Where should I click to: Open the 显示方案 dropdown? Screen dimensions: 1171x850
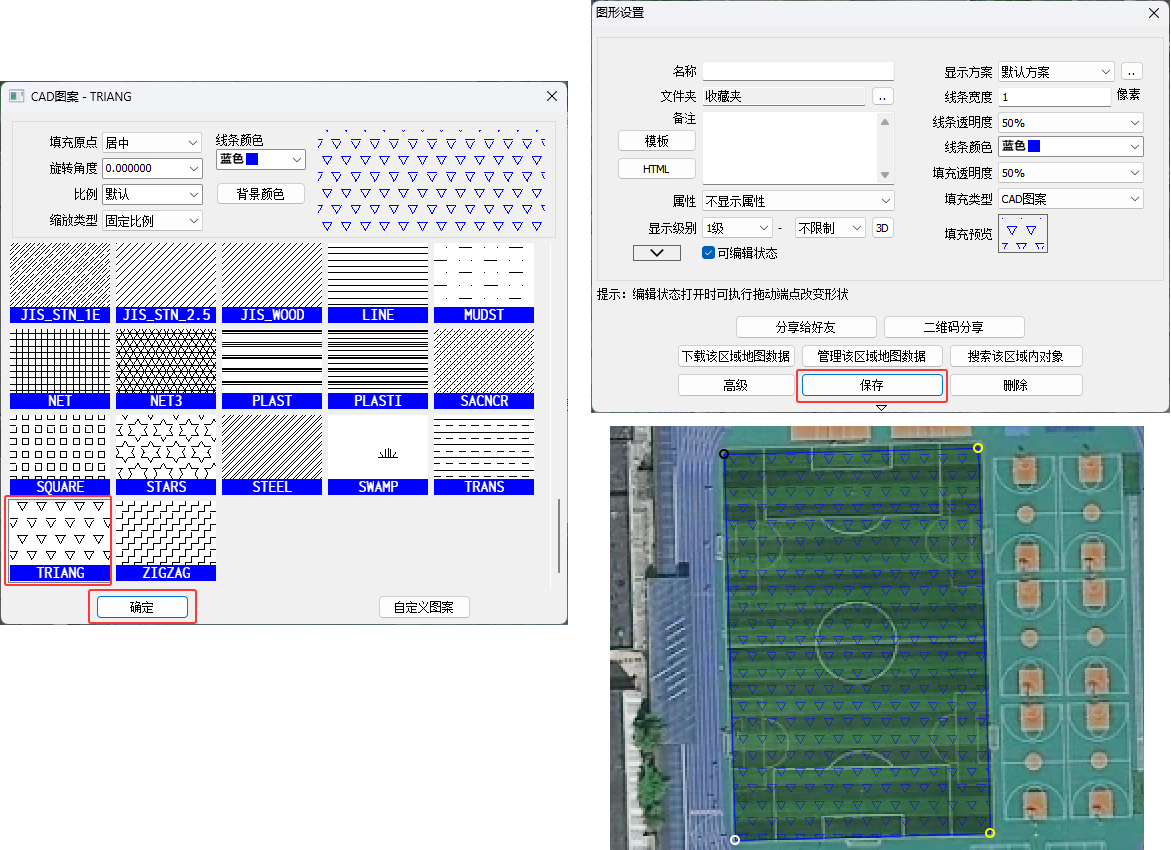tap(1056, 72)
